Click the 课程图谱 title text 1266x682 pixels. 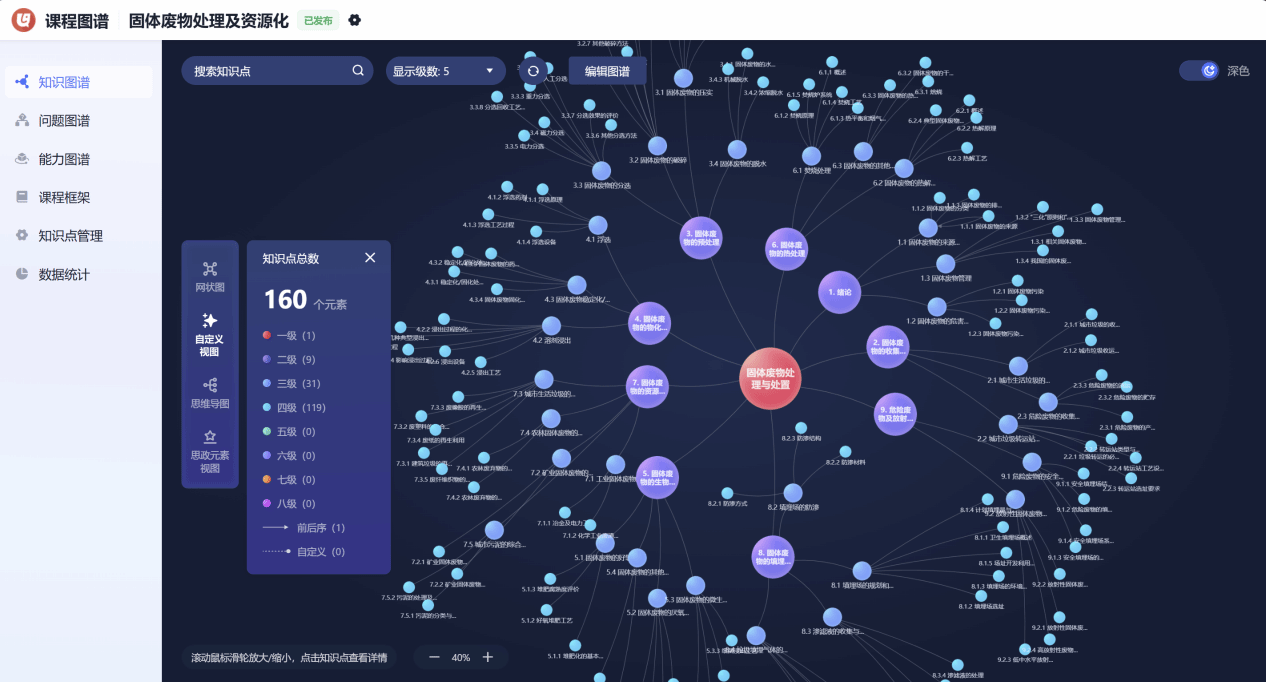click(77, 20)
